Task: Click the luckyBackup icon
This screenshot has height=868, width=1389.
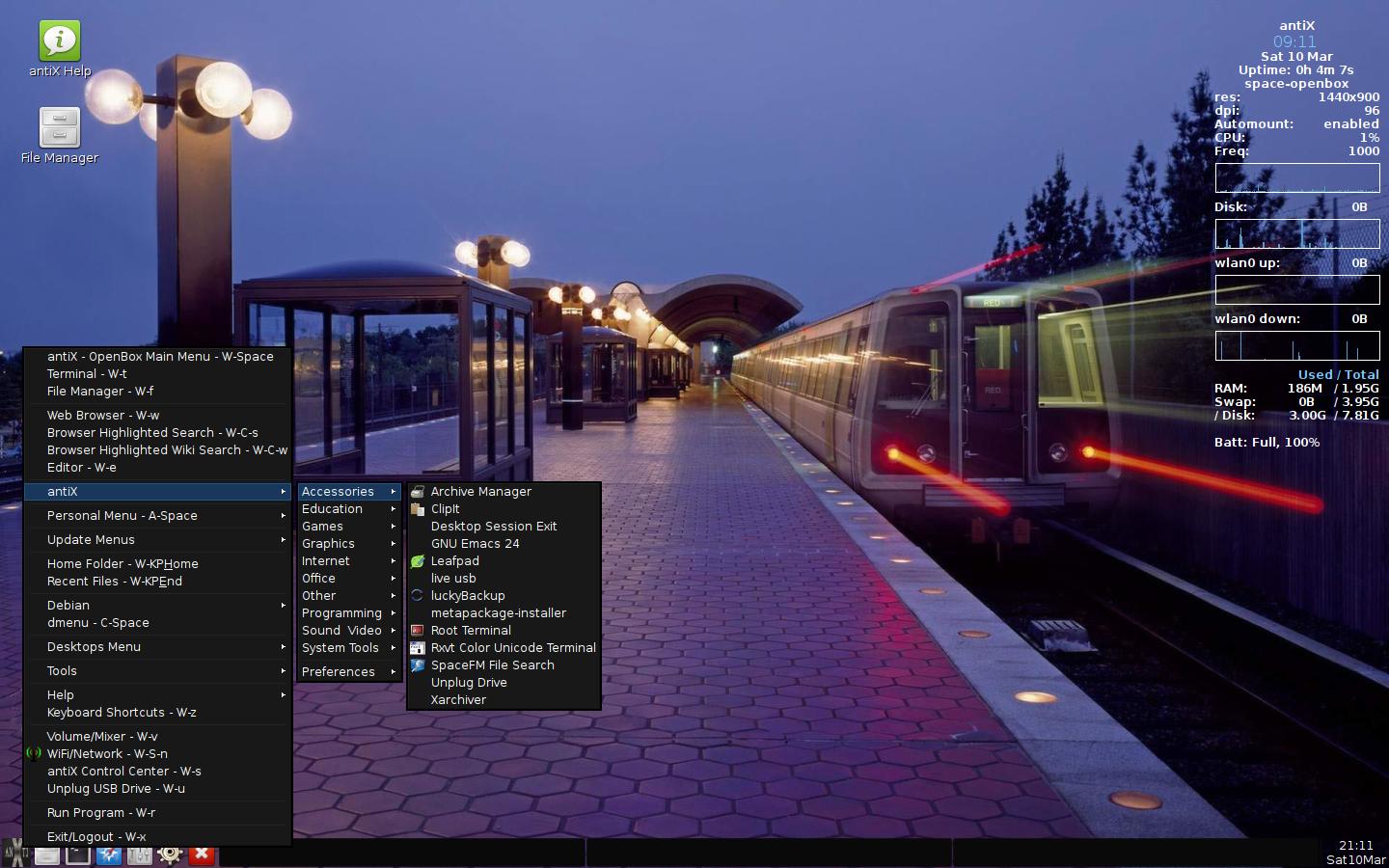Action: pos(418,596)
